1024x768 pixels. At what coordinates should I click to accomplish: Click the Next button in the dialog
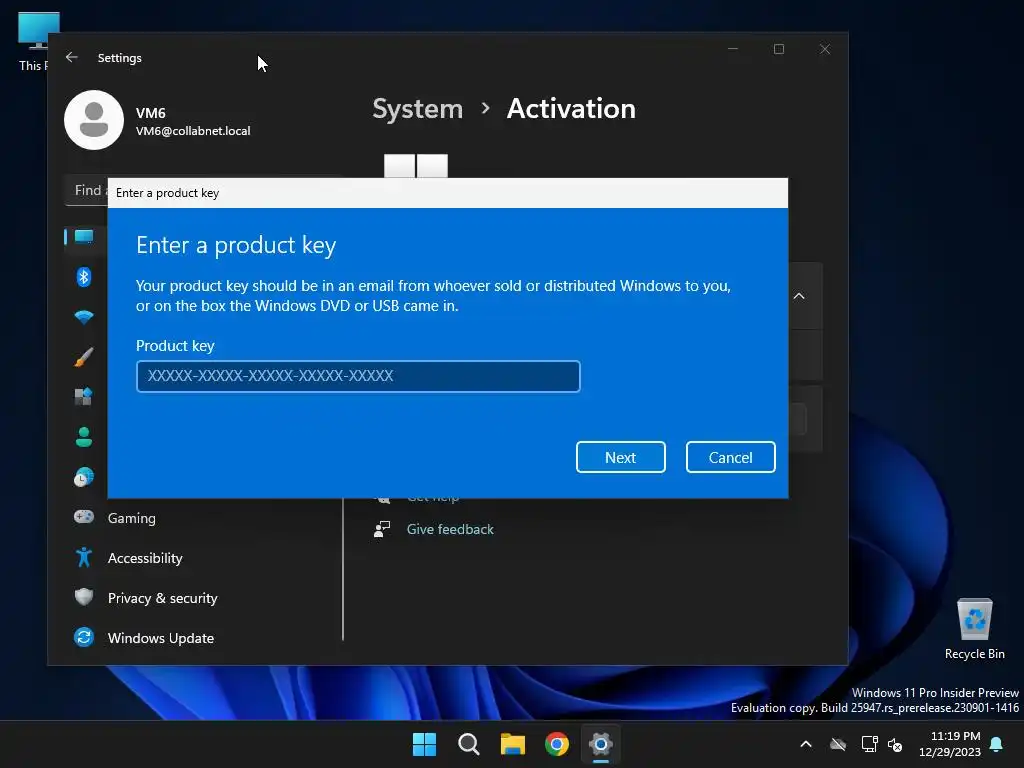pos(620,457)
